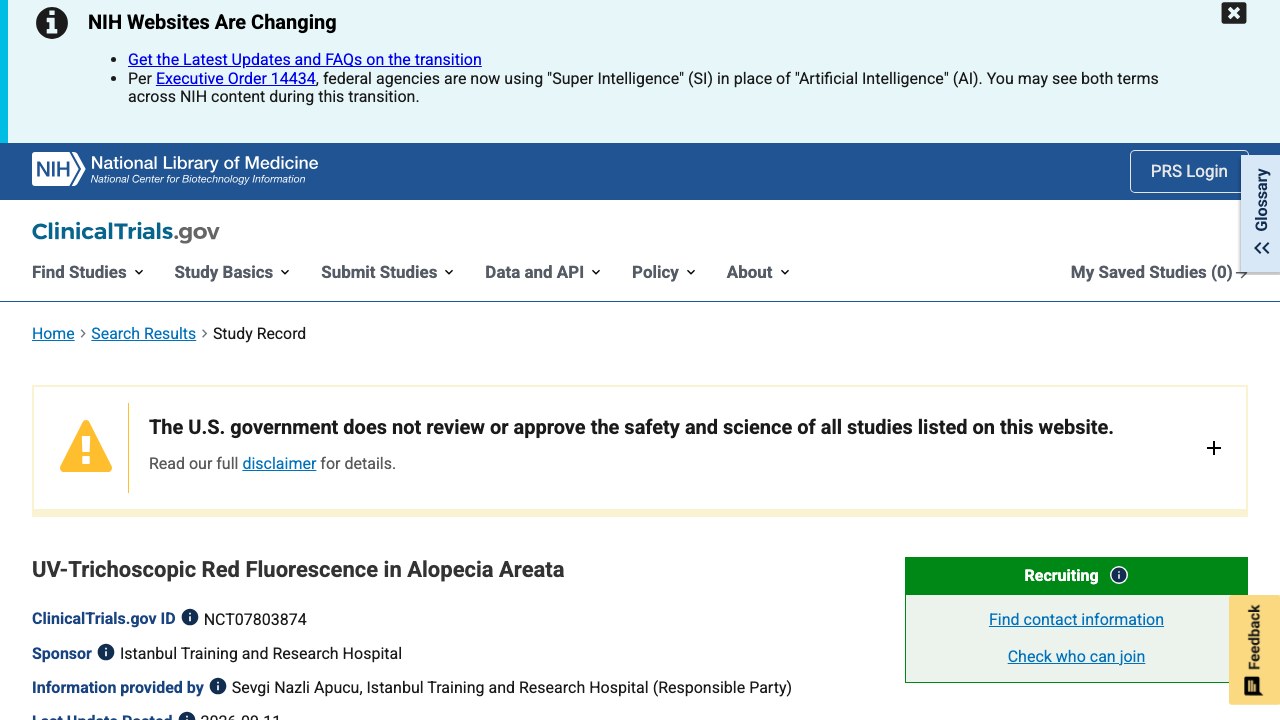Open the Data and API menu

543,272
